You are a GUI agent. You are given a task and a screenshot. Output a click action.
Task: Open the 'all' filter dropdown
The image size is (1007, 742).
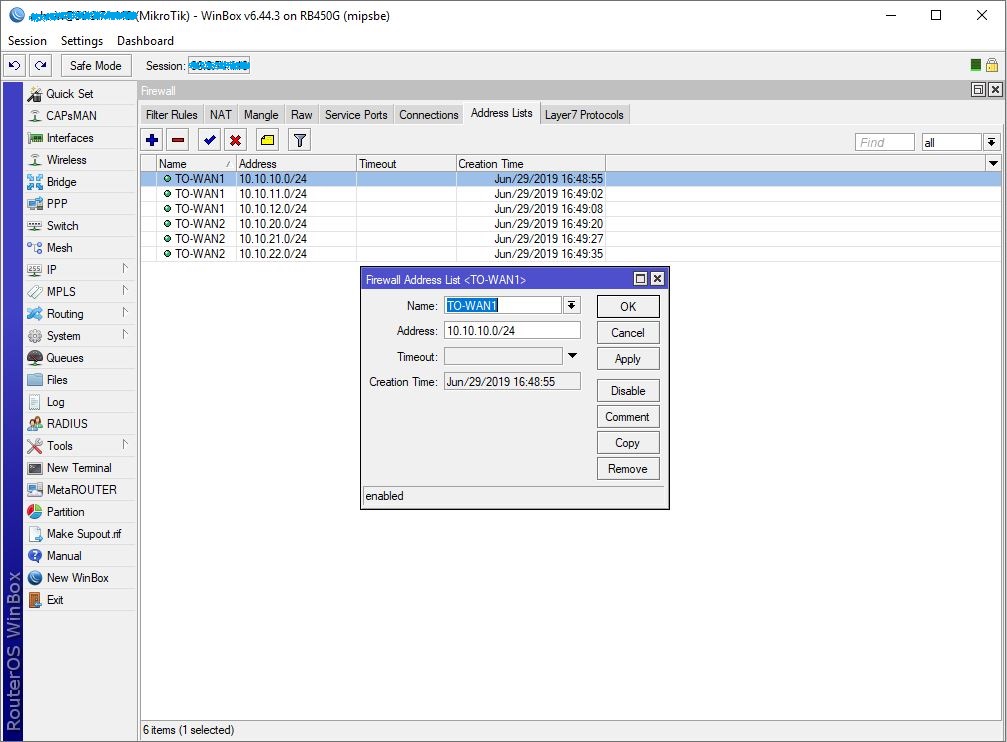pyautogui.click(x=992, y=142)
